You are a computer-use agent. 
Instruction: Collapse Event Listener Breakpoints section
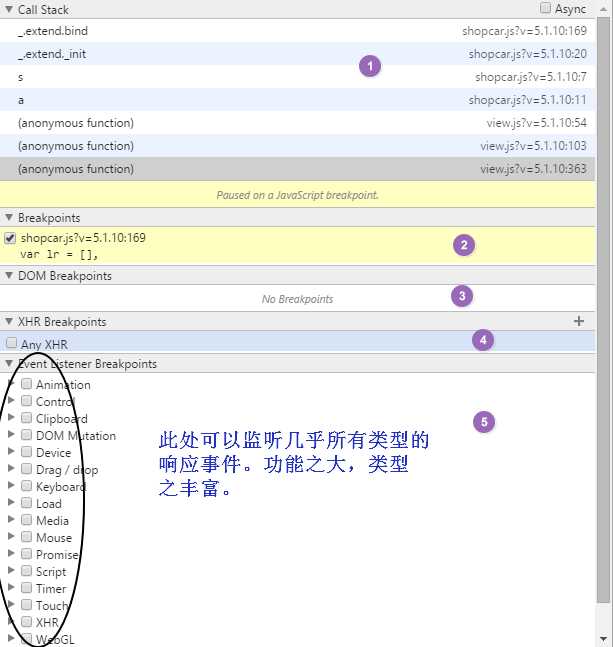tap(9, 363)
